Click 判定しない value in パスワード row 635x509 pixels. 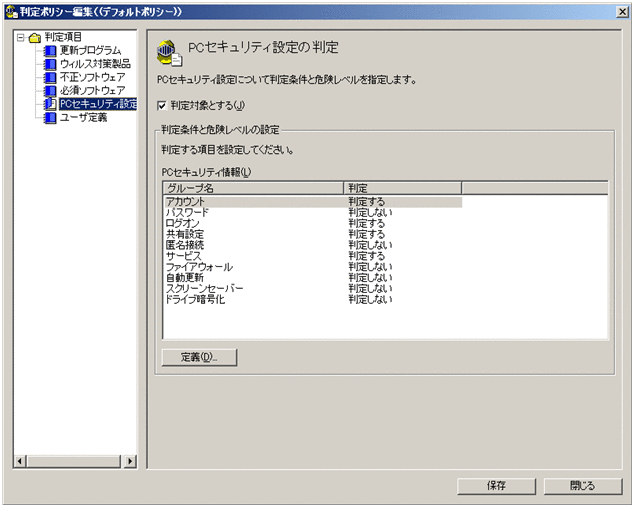[371, 213]
